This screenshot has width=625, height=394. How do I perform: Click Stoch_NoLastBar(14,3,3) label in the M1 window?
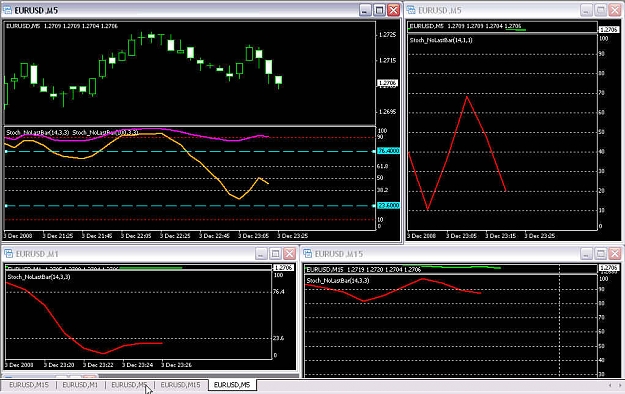click(x=39, y=277)
